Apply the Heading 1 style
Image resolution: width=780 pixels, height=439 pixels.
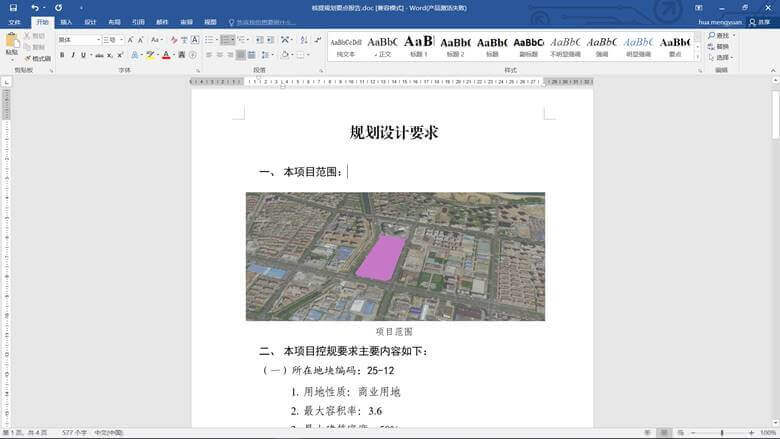(x=419, y=46)
